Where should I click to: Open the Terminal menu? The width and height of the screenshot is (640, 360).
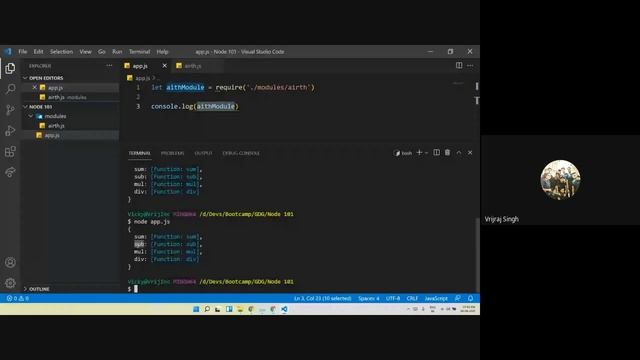coord(140,52)
